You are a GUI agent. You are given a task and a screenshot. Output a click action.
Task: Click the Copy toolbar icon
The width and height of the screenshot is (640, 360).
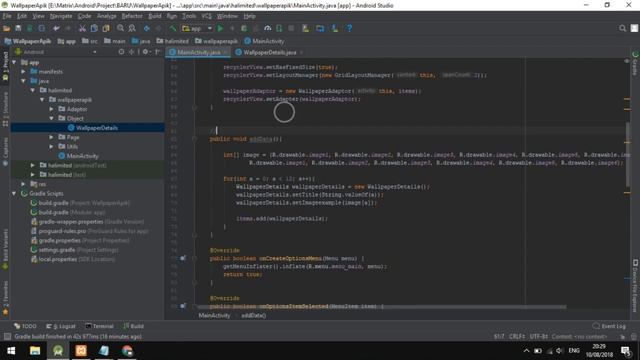[x=94, y=29]
